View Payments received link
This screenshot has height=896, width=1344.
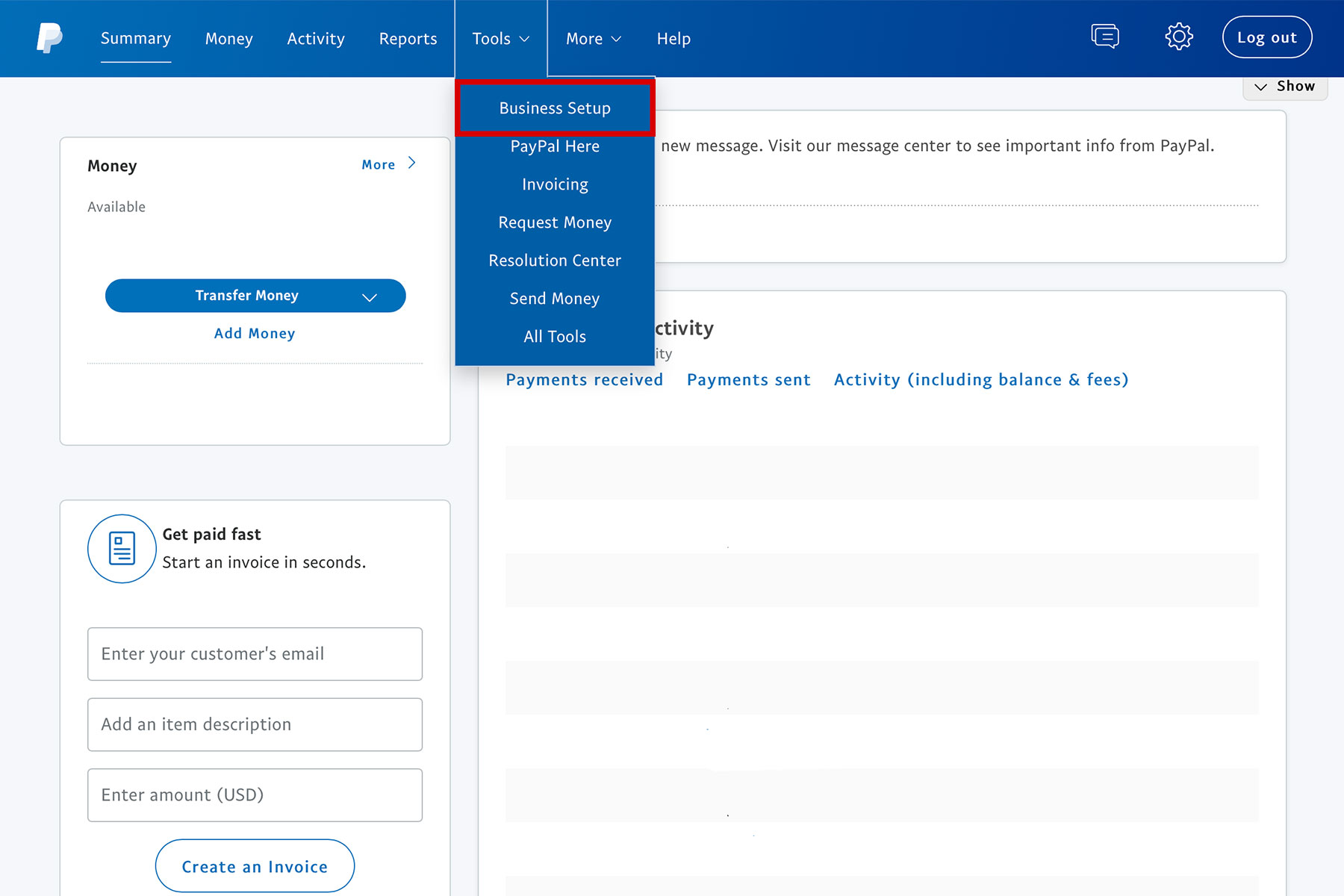point(585,380)
